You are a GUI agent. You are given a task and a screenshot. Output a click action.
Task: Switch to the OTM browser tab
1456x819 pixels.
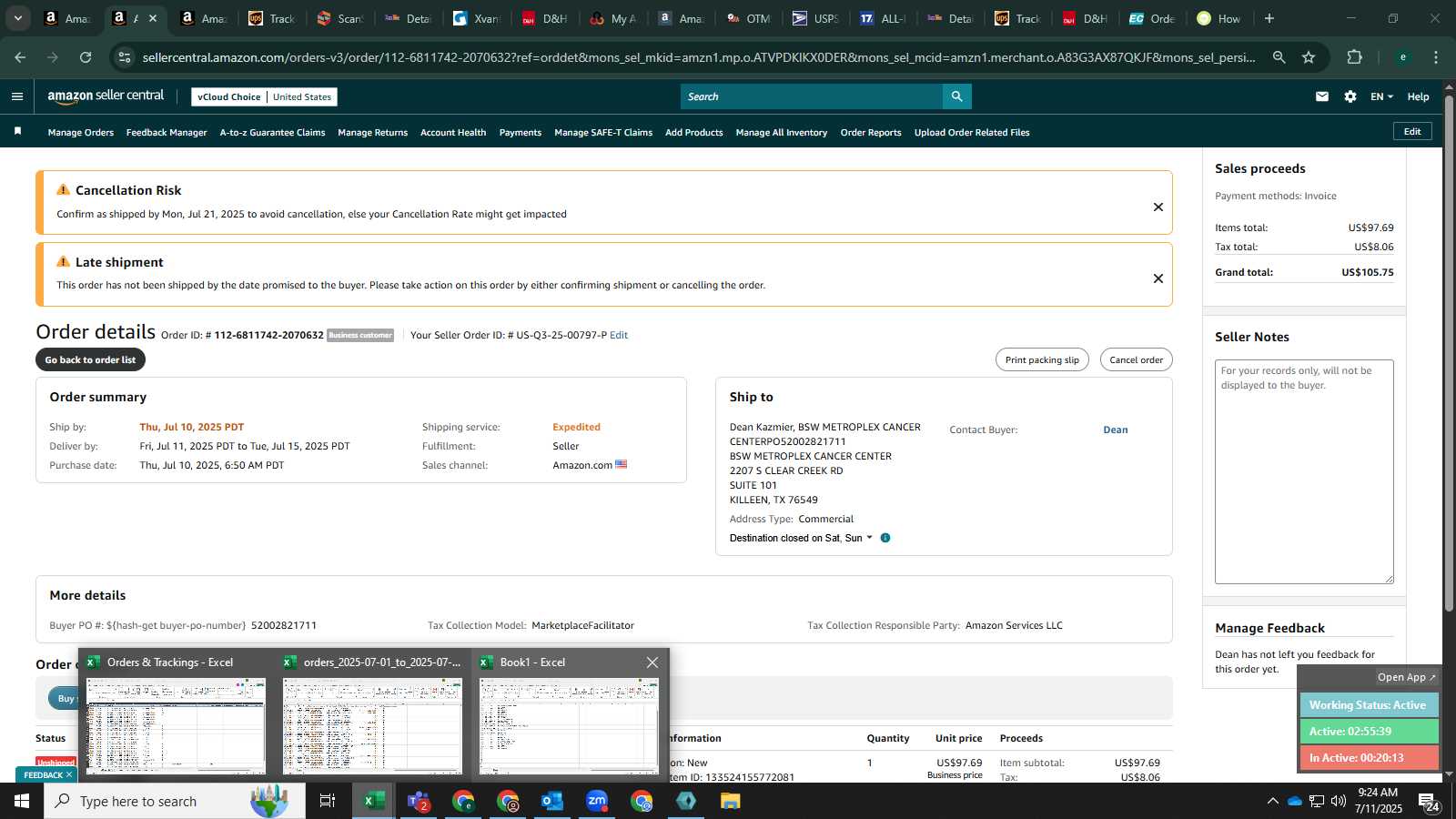click(749, 18)
